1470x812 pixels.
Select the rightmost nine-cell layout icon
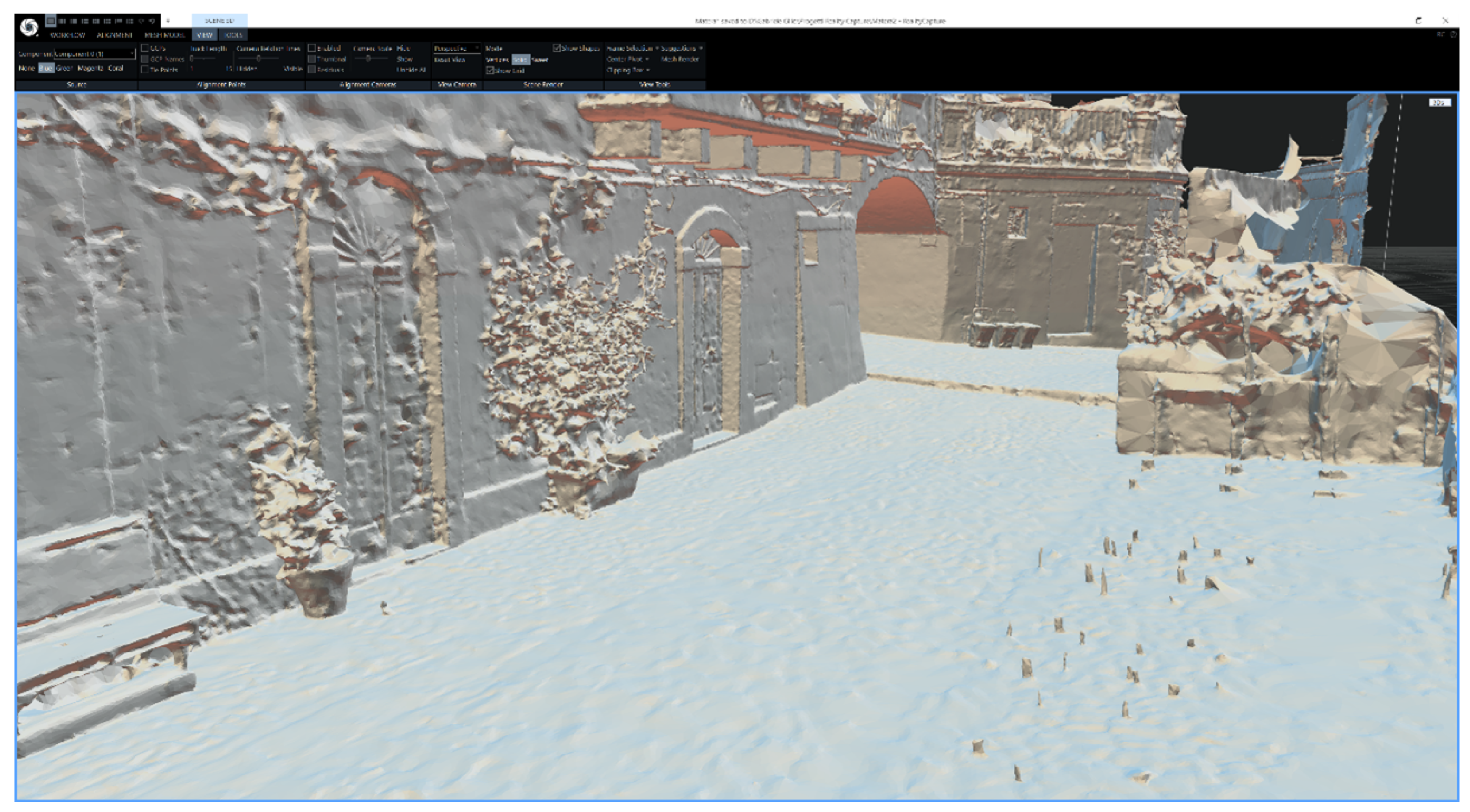pos(129,20)
